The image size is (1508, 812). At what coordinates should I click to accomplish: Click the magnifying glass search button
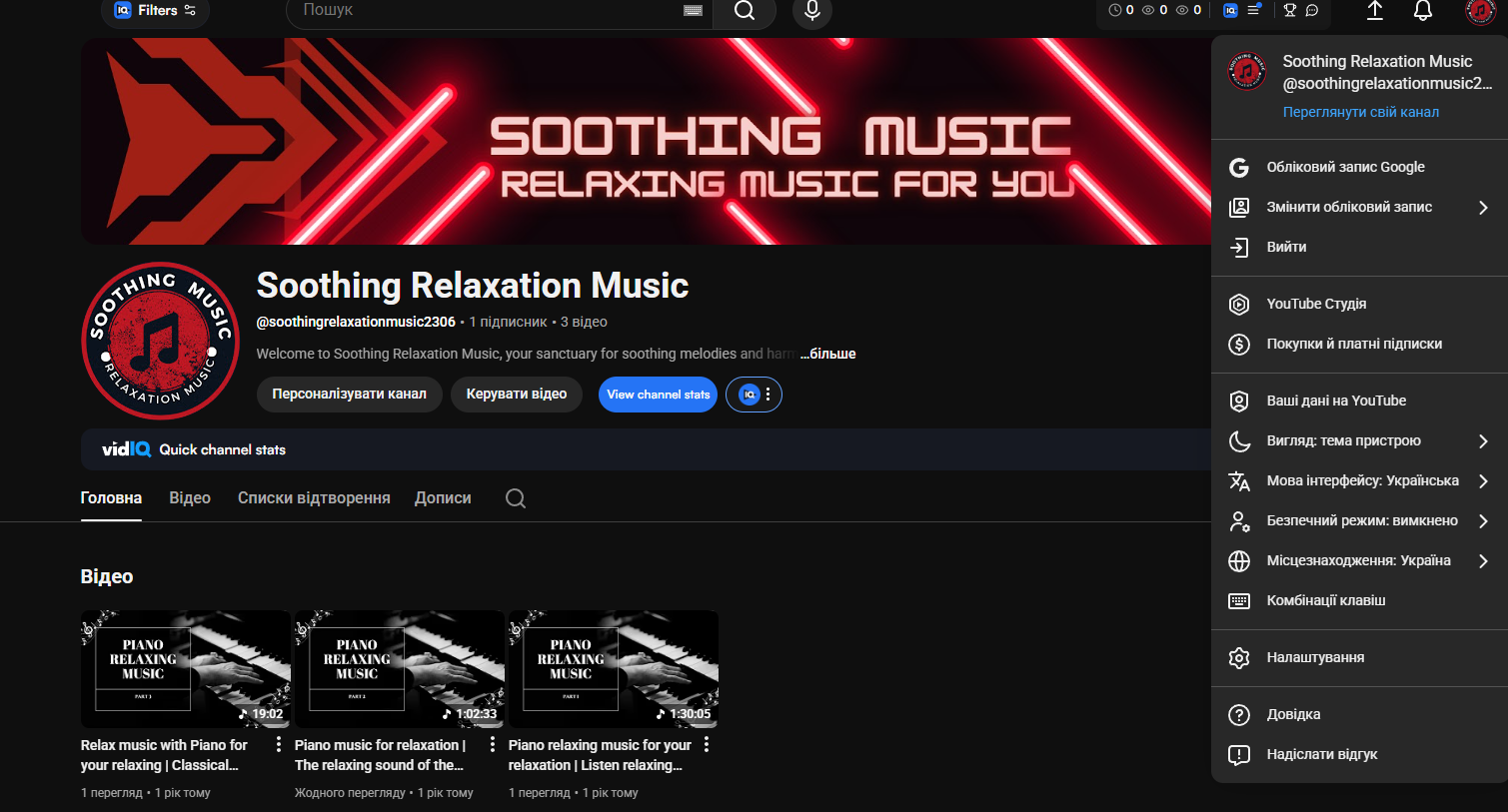pos(744,11)
